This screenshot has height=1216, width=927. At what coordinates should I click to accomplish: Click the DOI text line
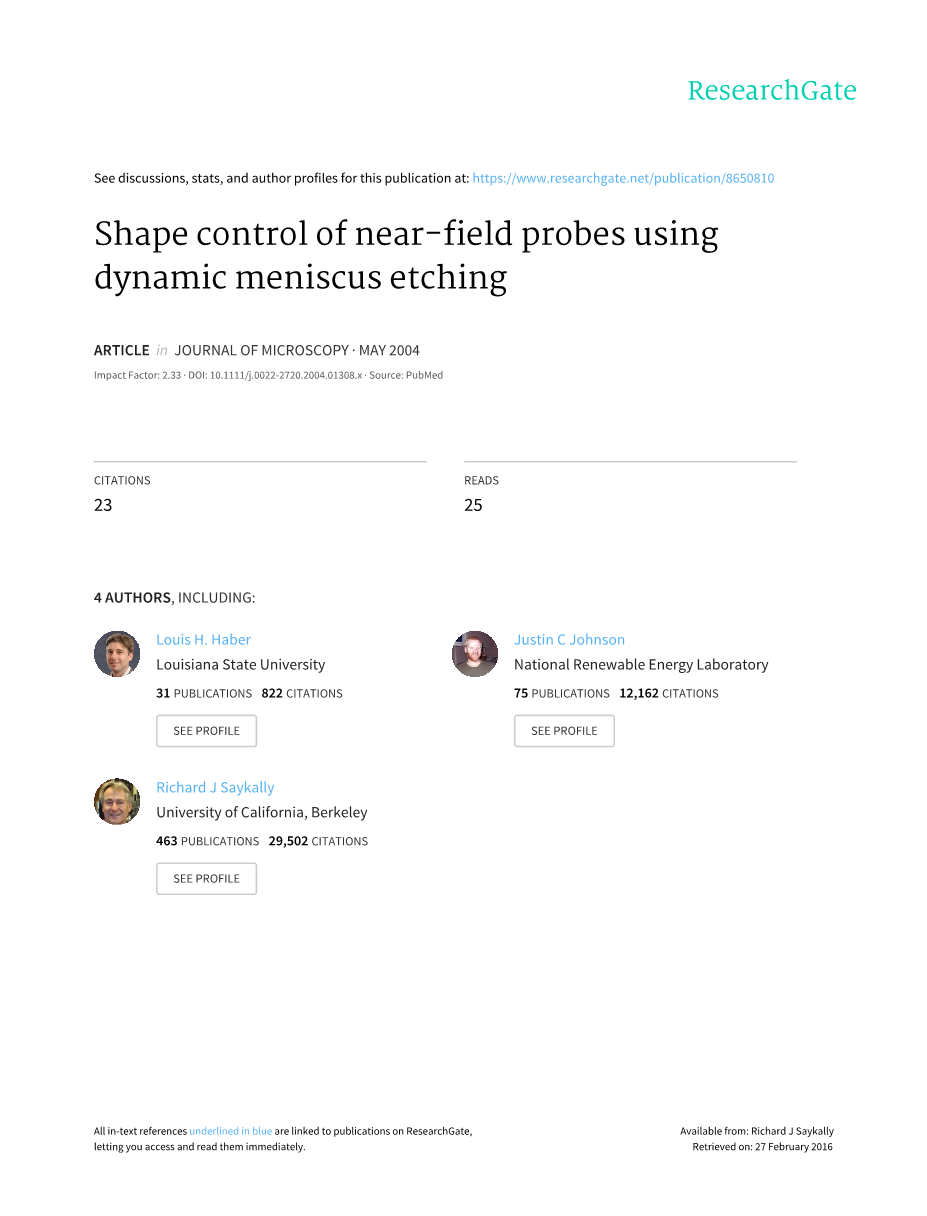(x=274, y=375)
